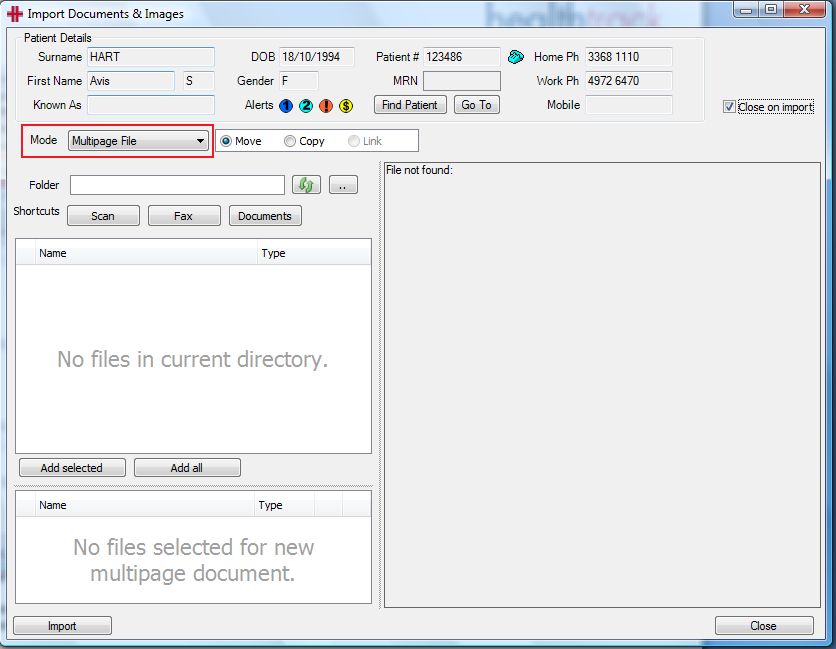Click the Home Ph field 3368 1110
Image resolution: width=836 pixels, height=649 pixels.
[x=629, y=57]
